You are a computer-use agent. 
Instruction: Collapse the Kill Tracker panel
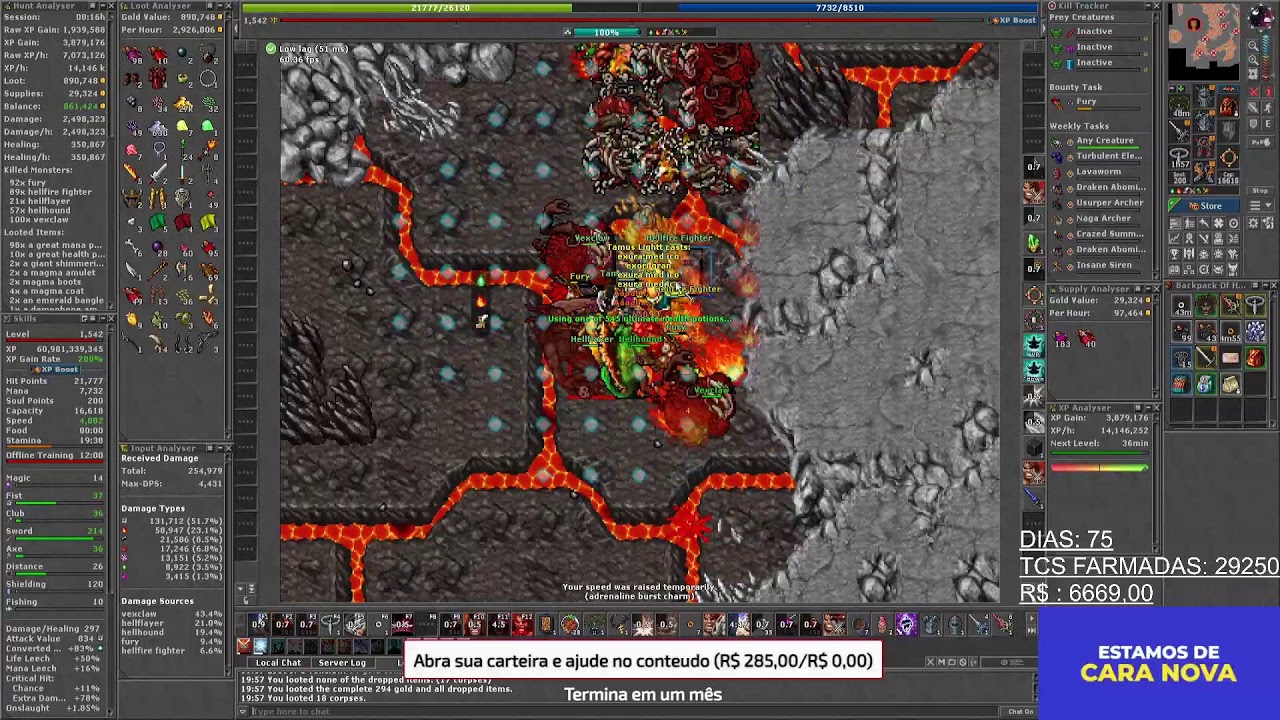[x=1148, y=5]
